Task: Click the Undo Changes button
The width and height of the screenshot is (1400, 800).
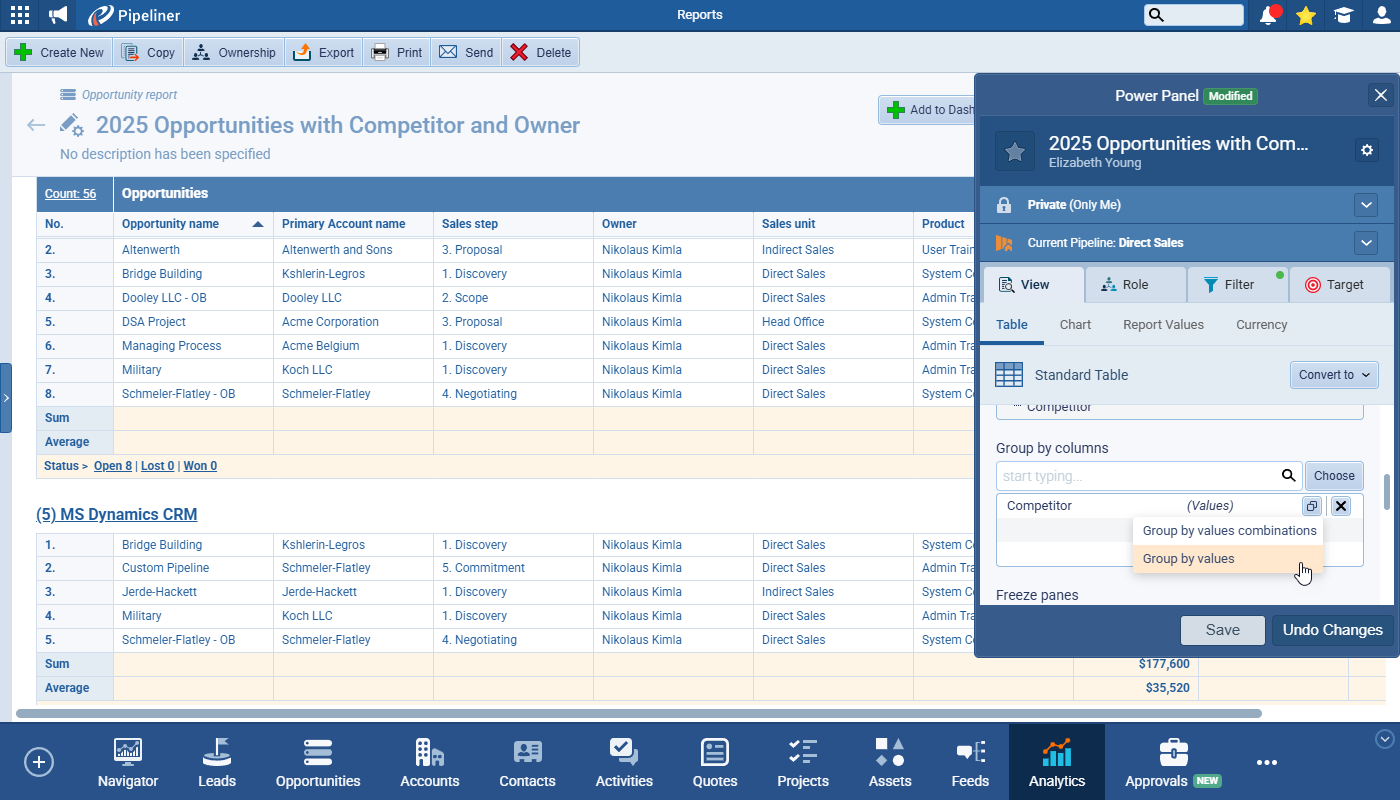Action: [x=1332, y=630]
